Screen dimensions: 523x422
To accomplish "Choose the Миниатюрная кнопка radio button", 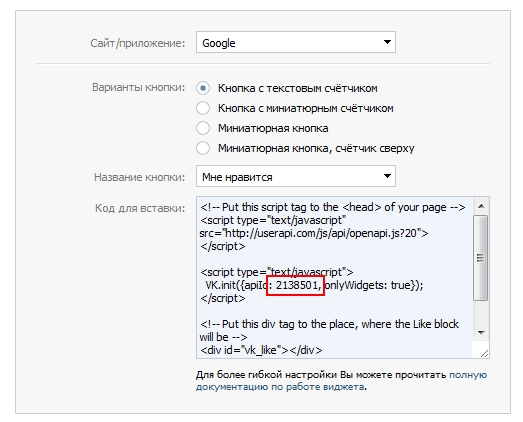I will tap(203, 128).
